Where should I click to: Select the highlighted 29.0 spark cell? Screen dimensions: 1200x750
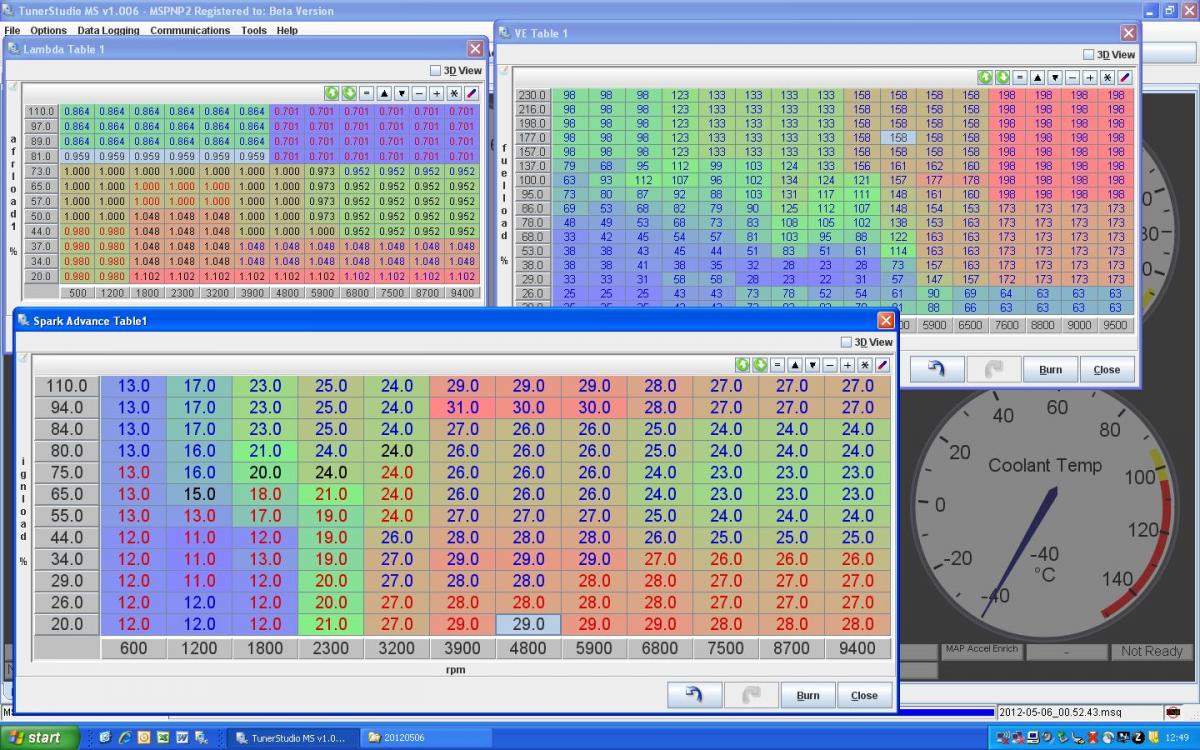coord(528,624)
